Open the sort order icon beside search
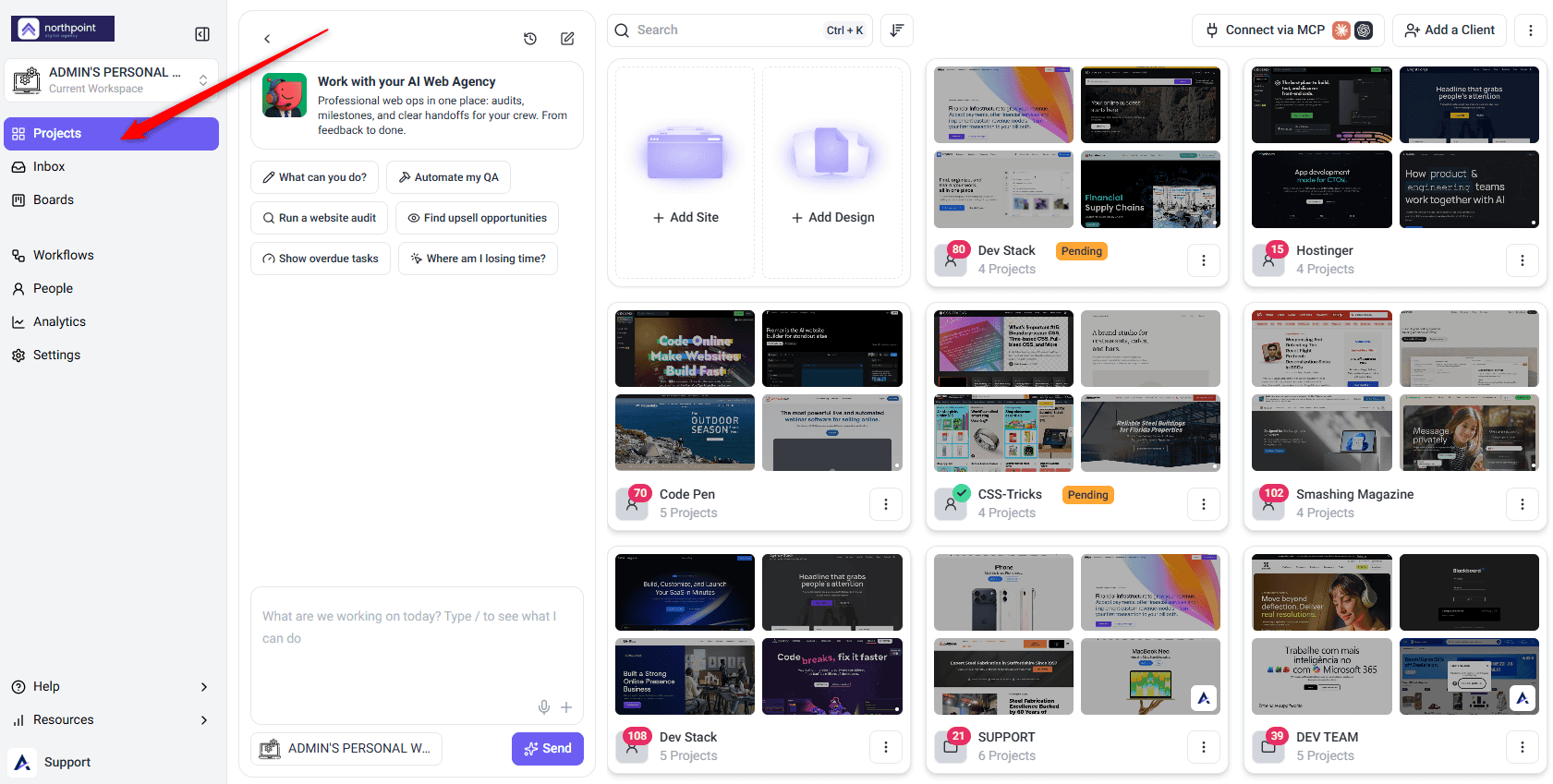The height and width of the screenshot is (784, 1553). pyautogui.click(x=897, y=30)
